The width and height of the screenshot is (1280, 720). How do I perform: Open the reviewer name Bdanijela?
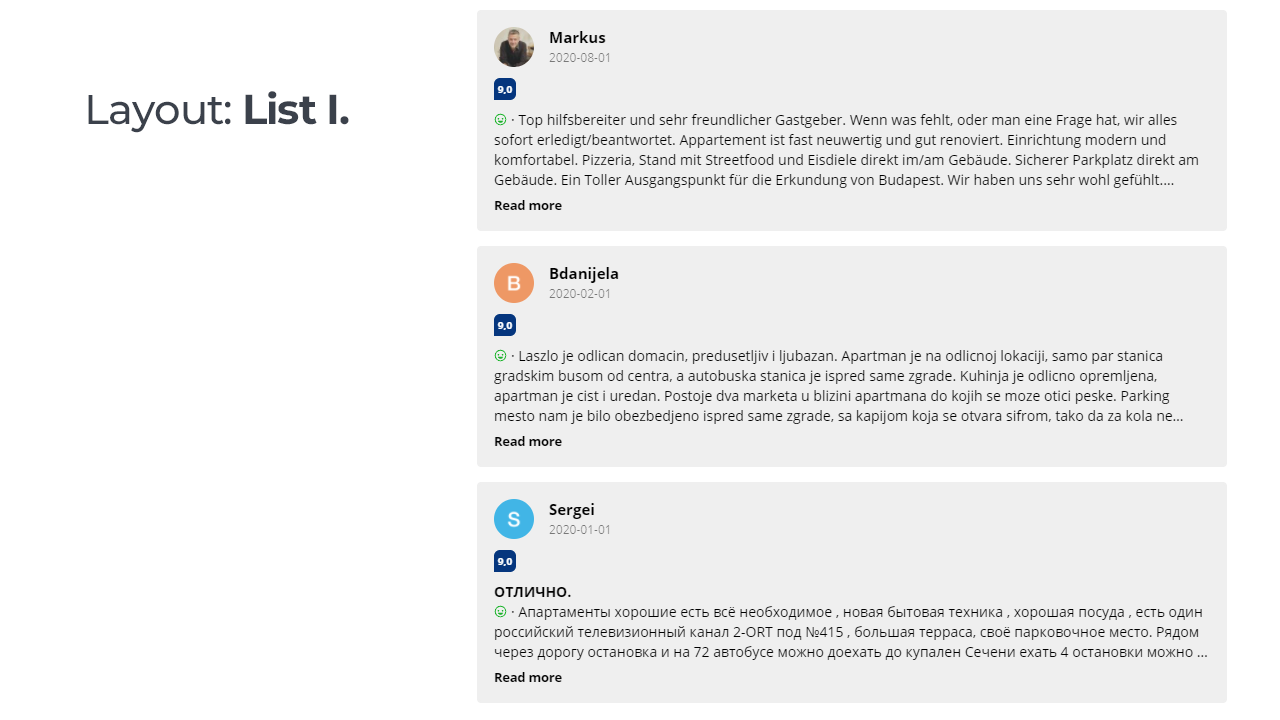[x=584, y=274]
